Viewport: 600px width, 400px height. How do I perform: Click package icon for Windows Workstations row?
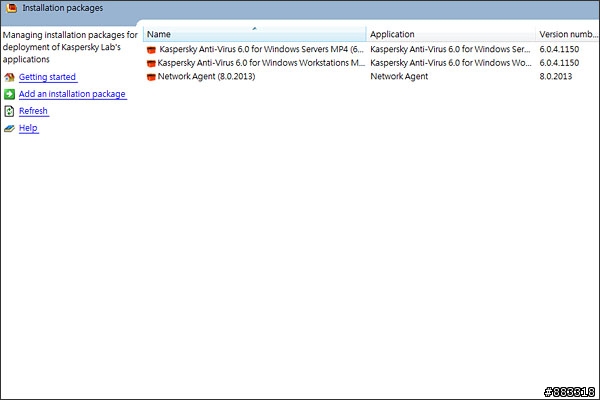coord(152,63)
